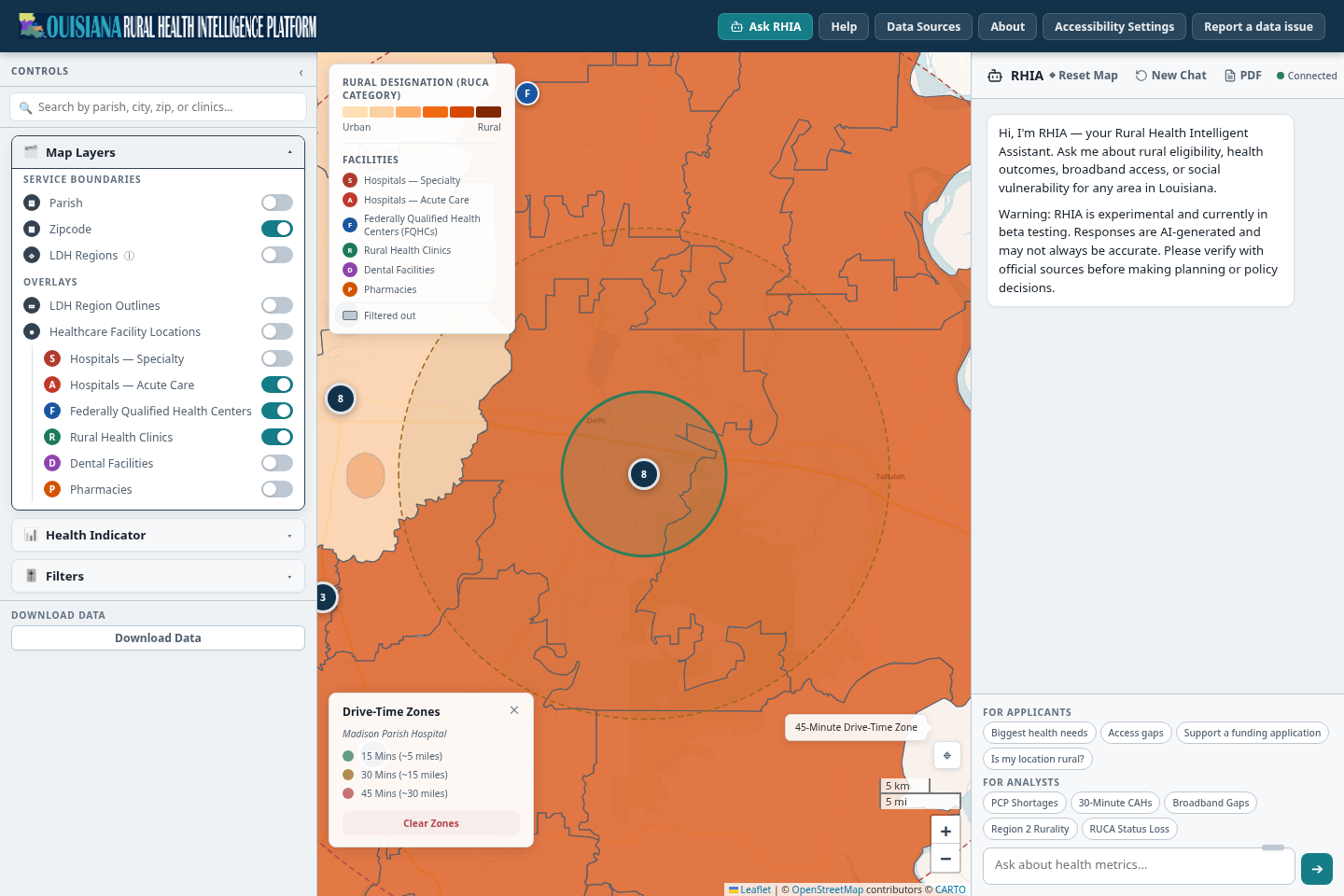This screenshot has width=1344, height=896.
Task: Collapse the Map Layers section
Action: point(158,152)
